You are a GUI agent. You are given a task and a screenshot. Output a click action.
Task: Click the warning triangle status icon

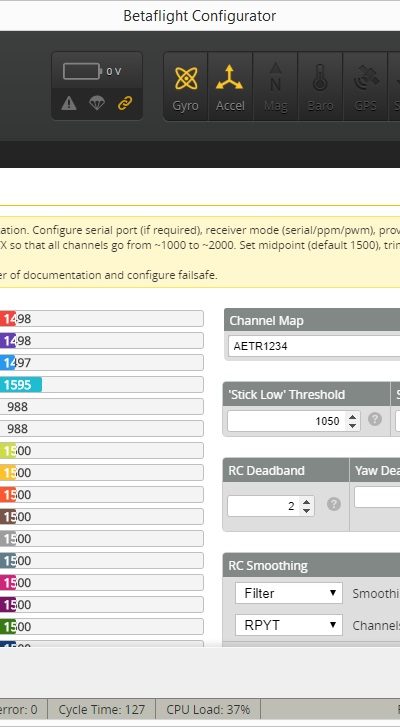(x=69, y=103)
